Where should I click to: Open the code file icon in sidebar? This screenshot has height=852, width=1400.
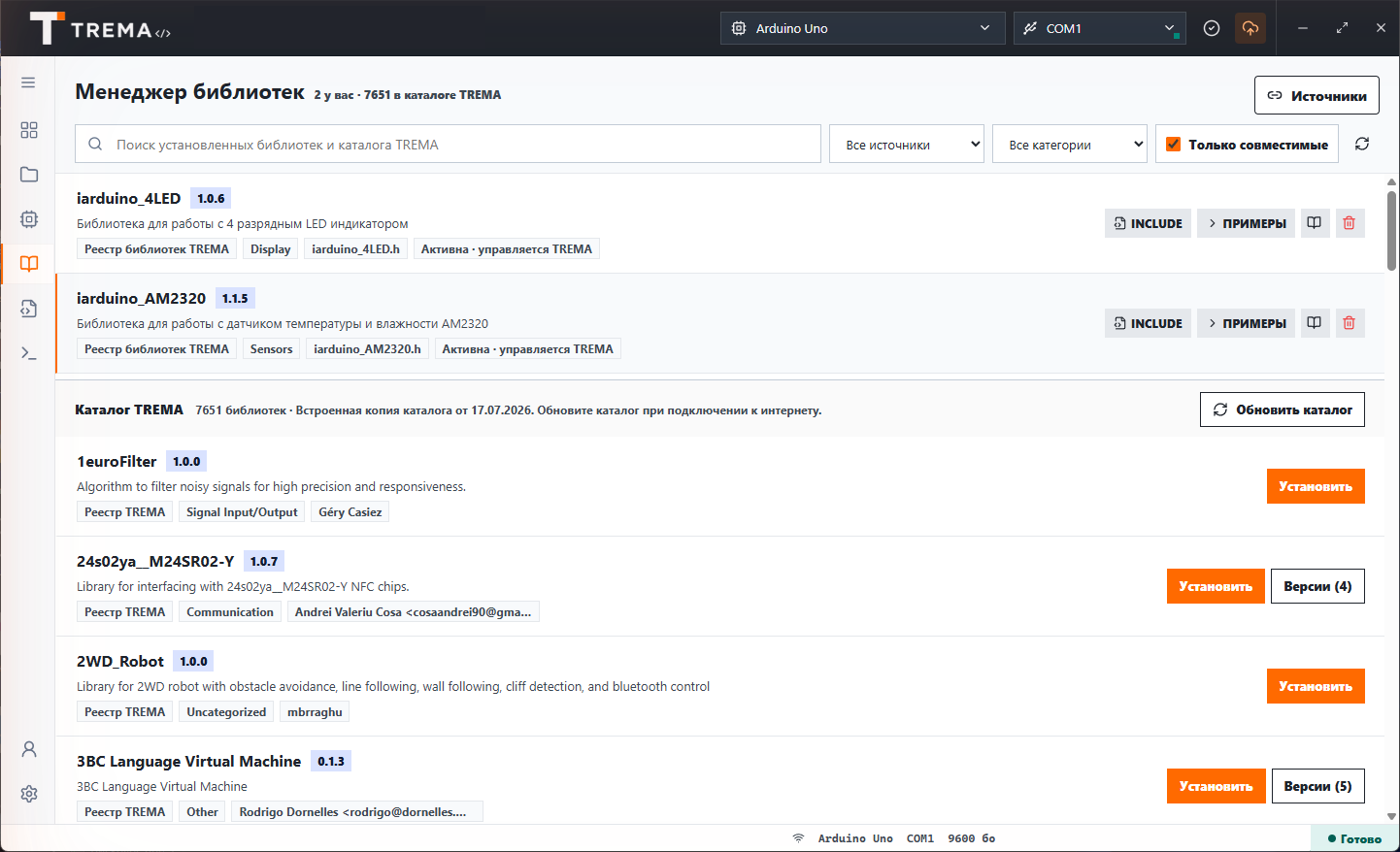pyautogui.click(x=29, y=309)
